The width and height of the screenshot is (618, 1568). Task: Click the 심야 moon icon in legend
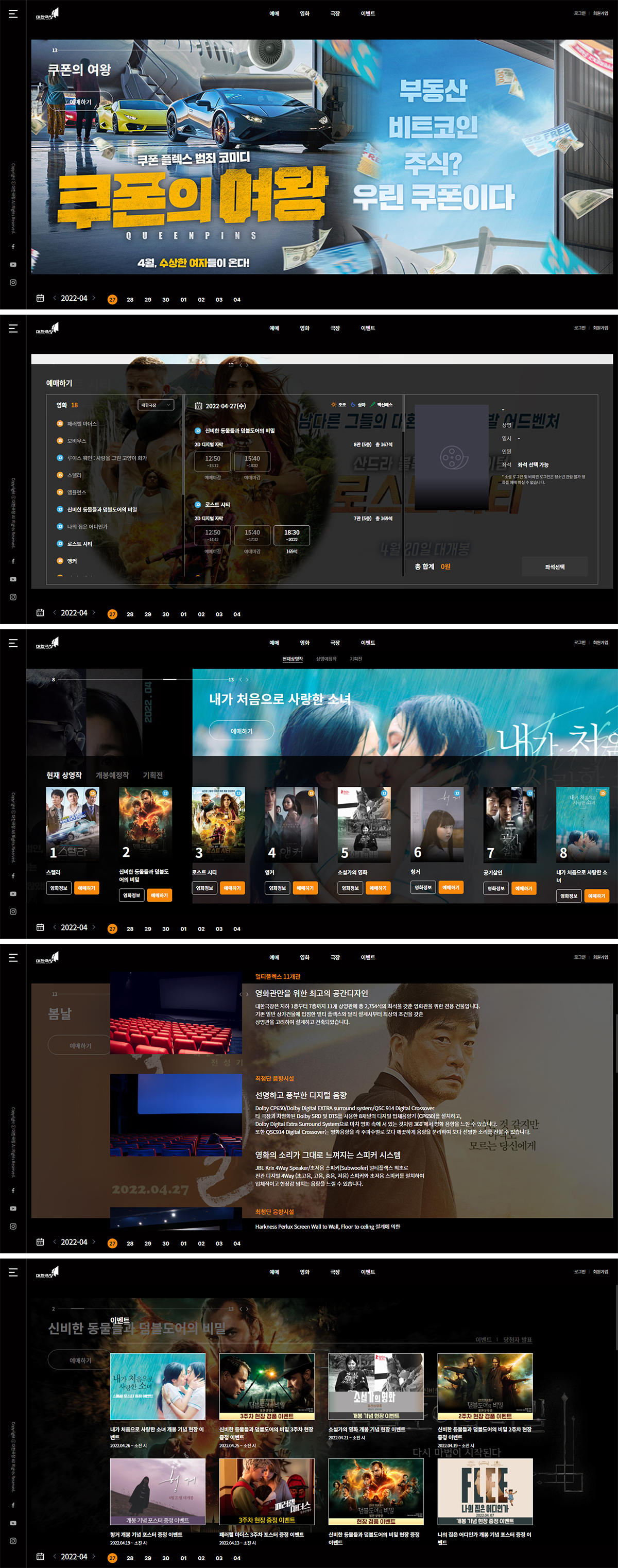[353, 405]
